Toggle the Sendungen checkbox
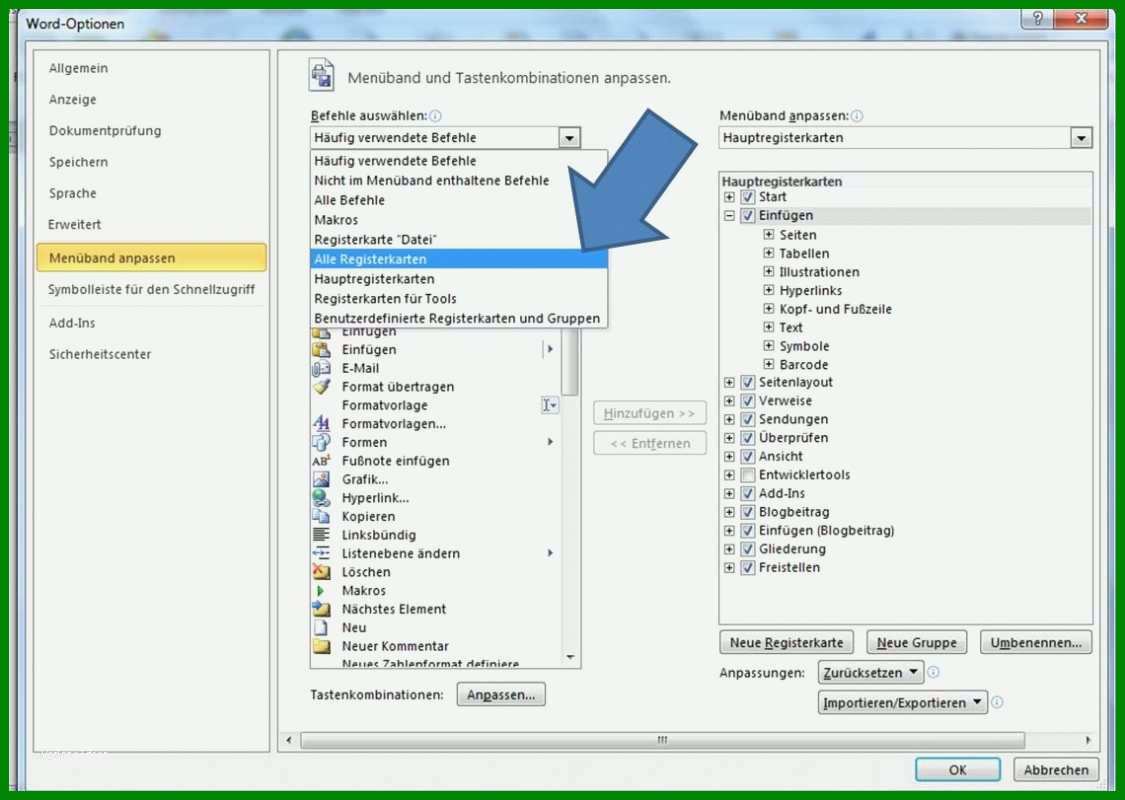 748,419
